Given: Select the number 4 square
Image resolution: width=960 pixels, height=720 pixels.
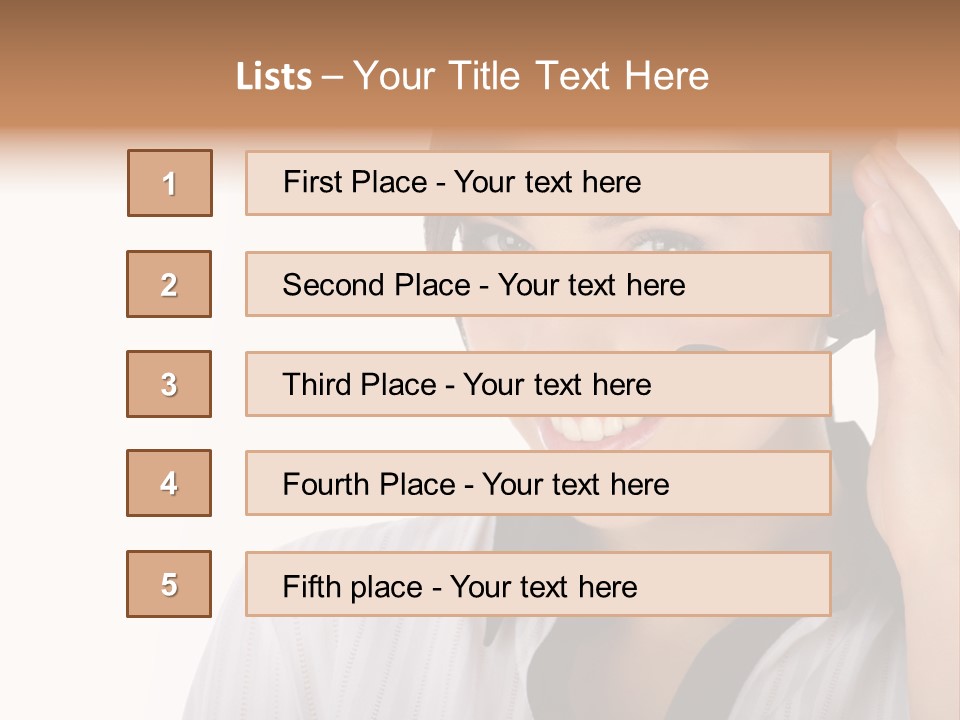Looking at the screenshot, I should (169, 483).
